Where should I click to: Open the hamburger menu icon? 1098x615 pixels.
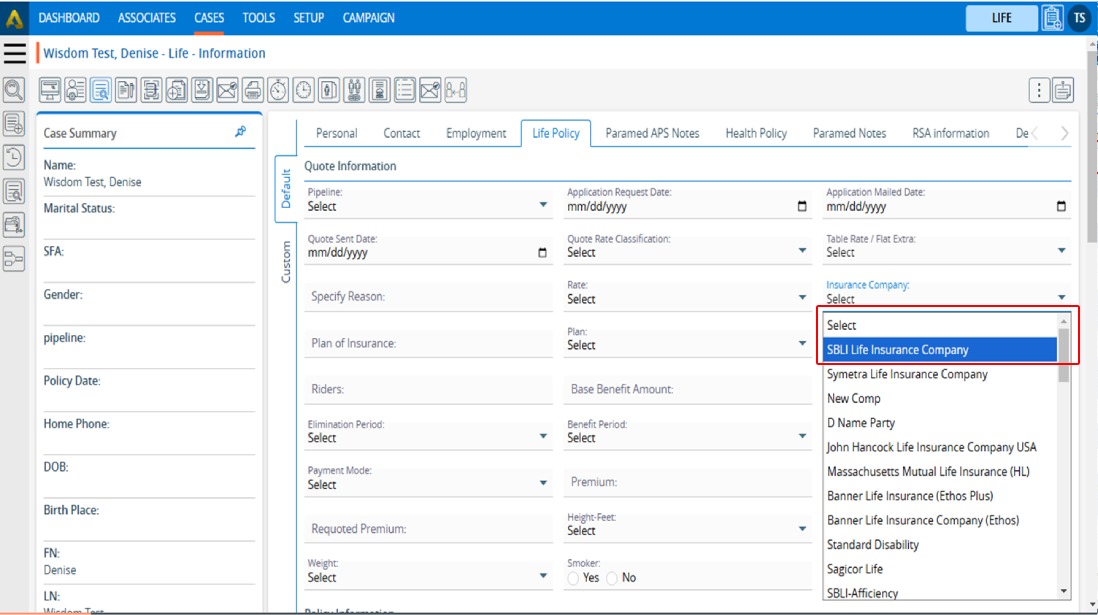point(15,53)
